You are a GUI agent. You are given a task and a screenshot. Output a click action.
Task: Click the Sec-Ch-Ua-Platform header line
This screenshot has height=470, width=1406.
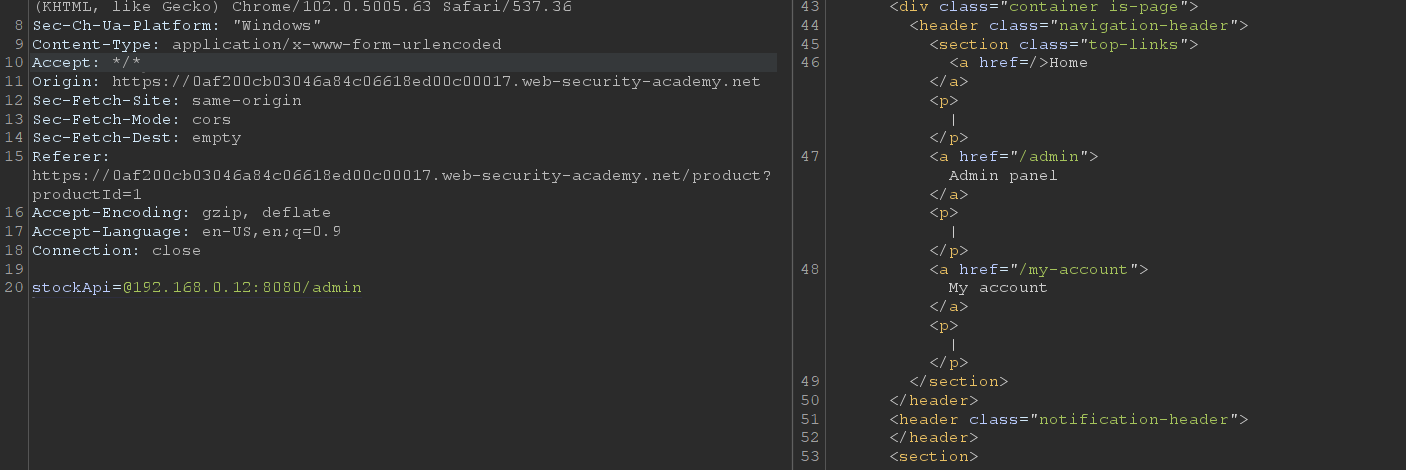click(176, 26)
